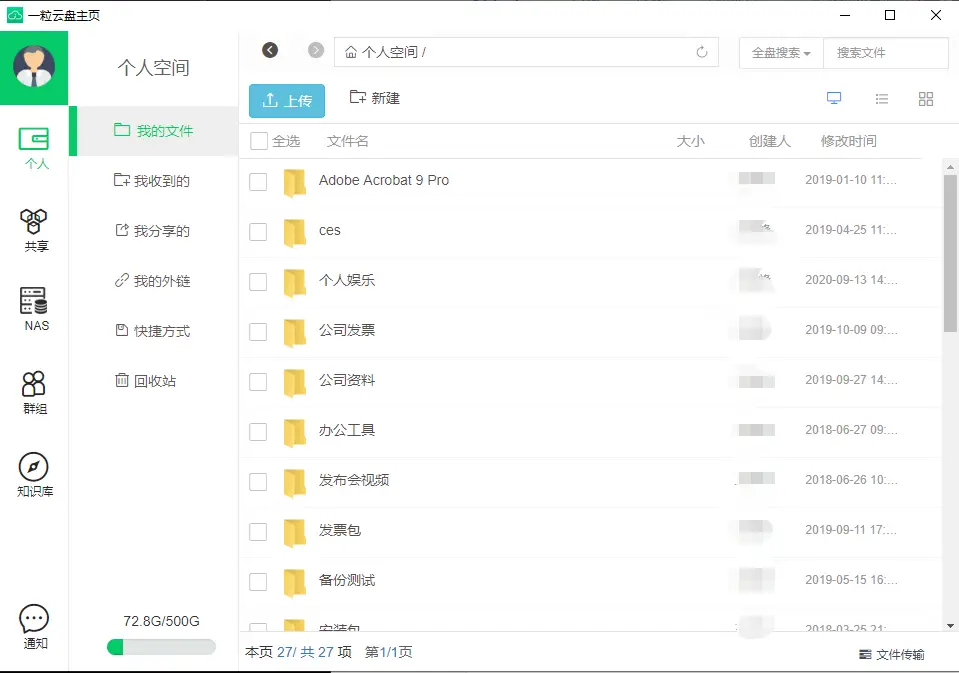Check the 公司发票 row checkbox
This screenshot has height=673, width=959.
(258, 332)
